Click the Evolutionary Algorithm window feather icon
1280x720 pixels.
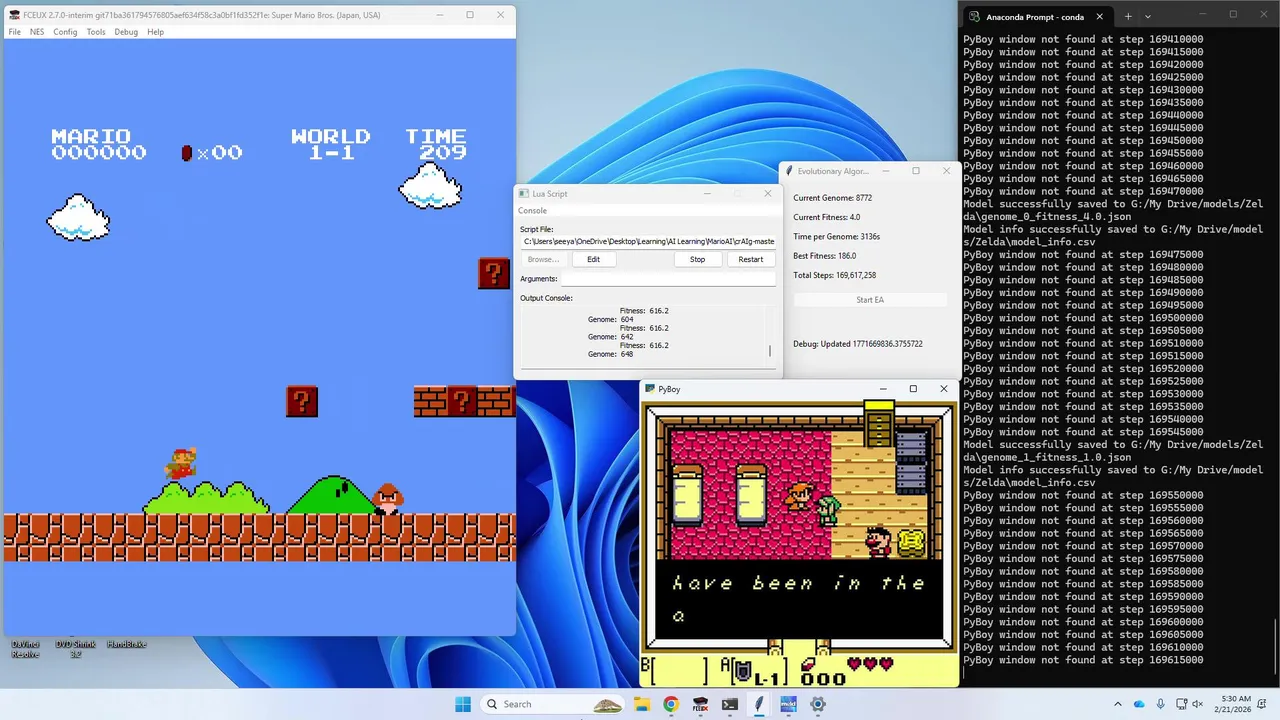(789, 171)
